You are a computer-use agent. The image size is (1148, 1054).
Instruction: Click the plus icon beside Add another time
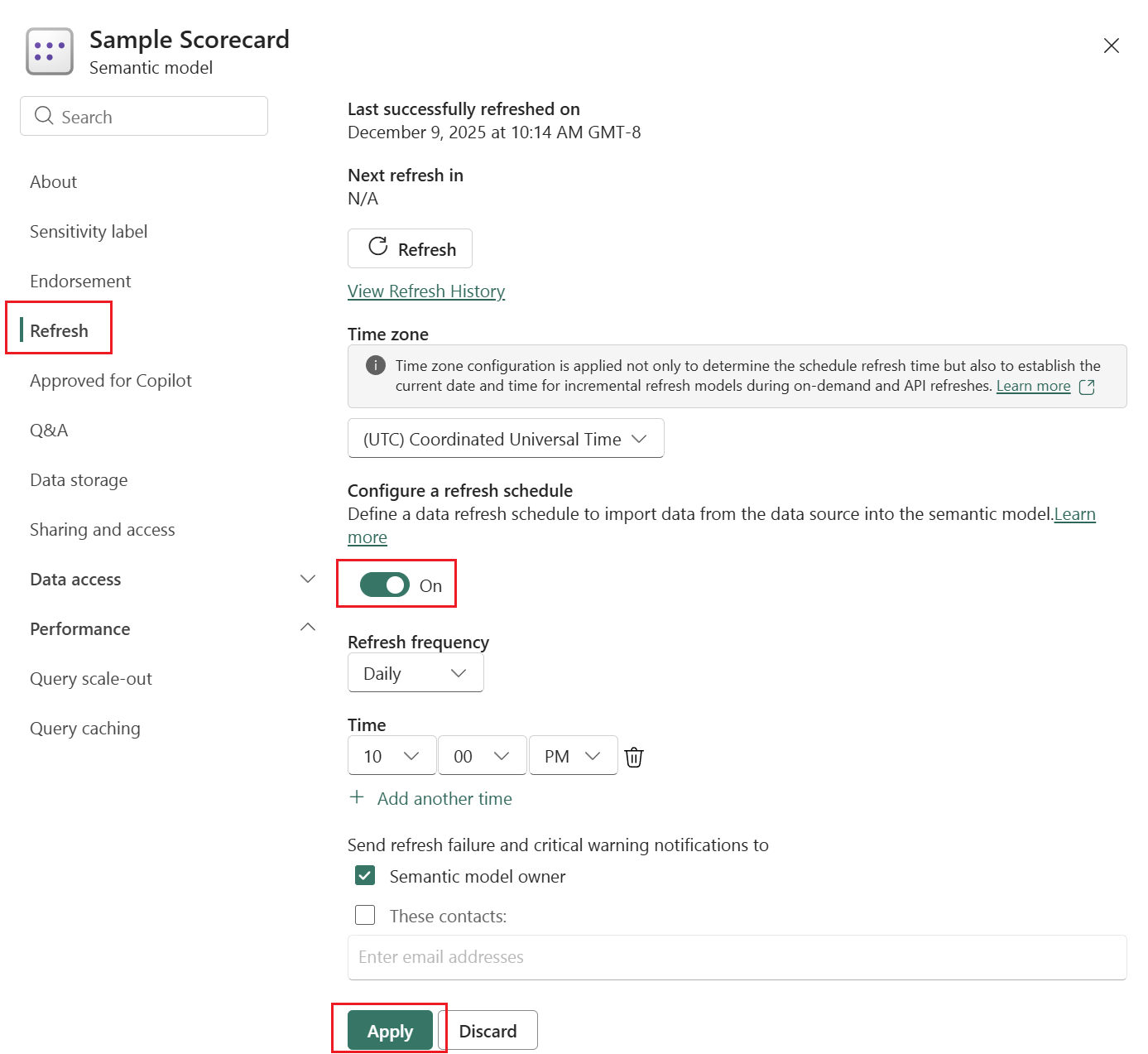357,797
